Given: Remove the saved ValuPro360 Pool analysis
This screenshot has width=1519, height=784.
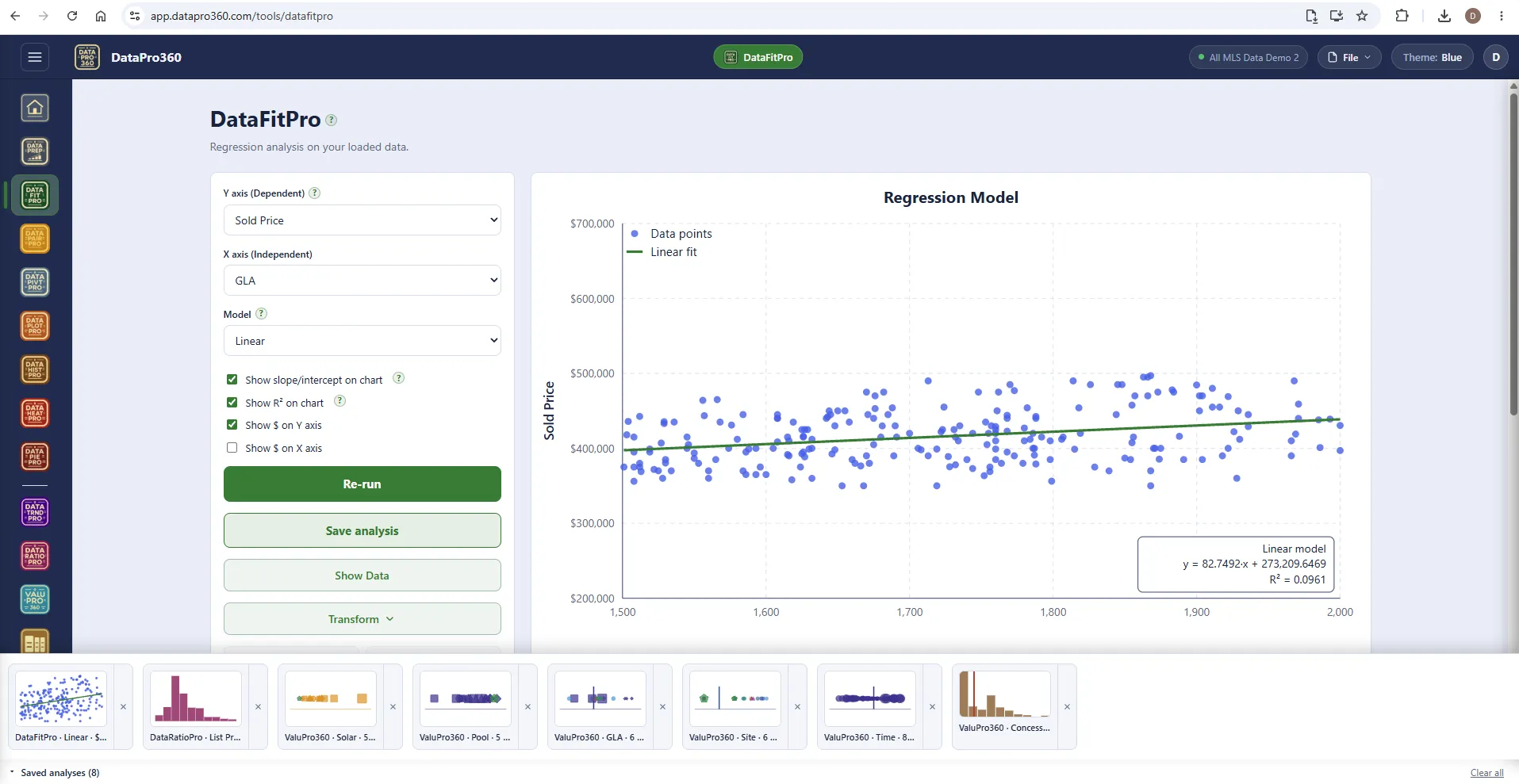Looking at the screenshot, I should click(527, 706).
